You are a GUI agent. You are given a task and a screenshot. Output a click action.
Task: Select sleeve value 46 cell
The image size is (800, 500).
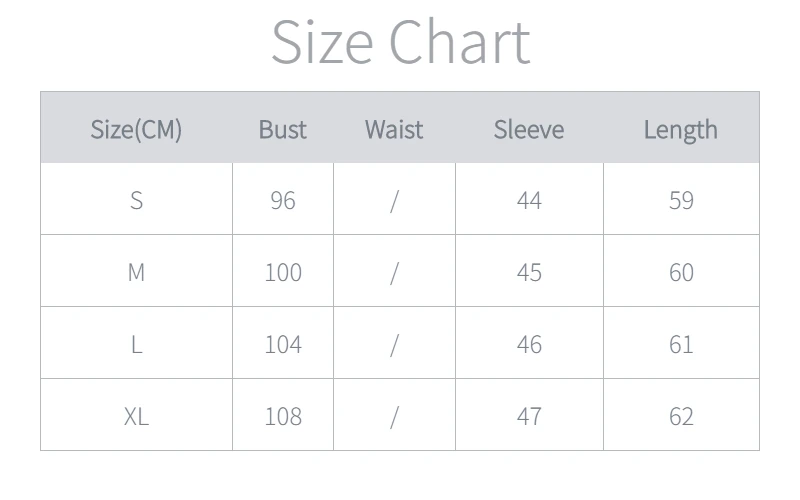click(529, 344)
